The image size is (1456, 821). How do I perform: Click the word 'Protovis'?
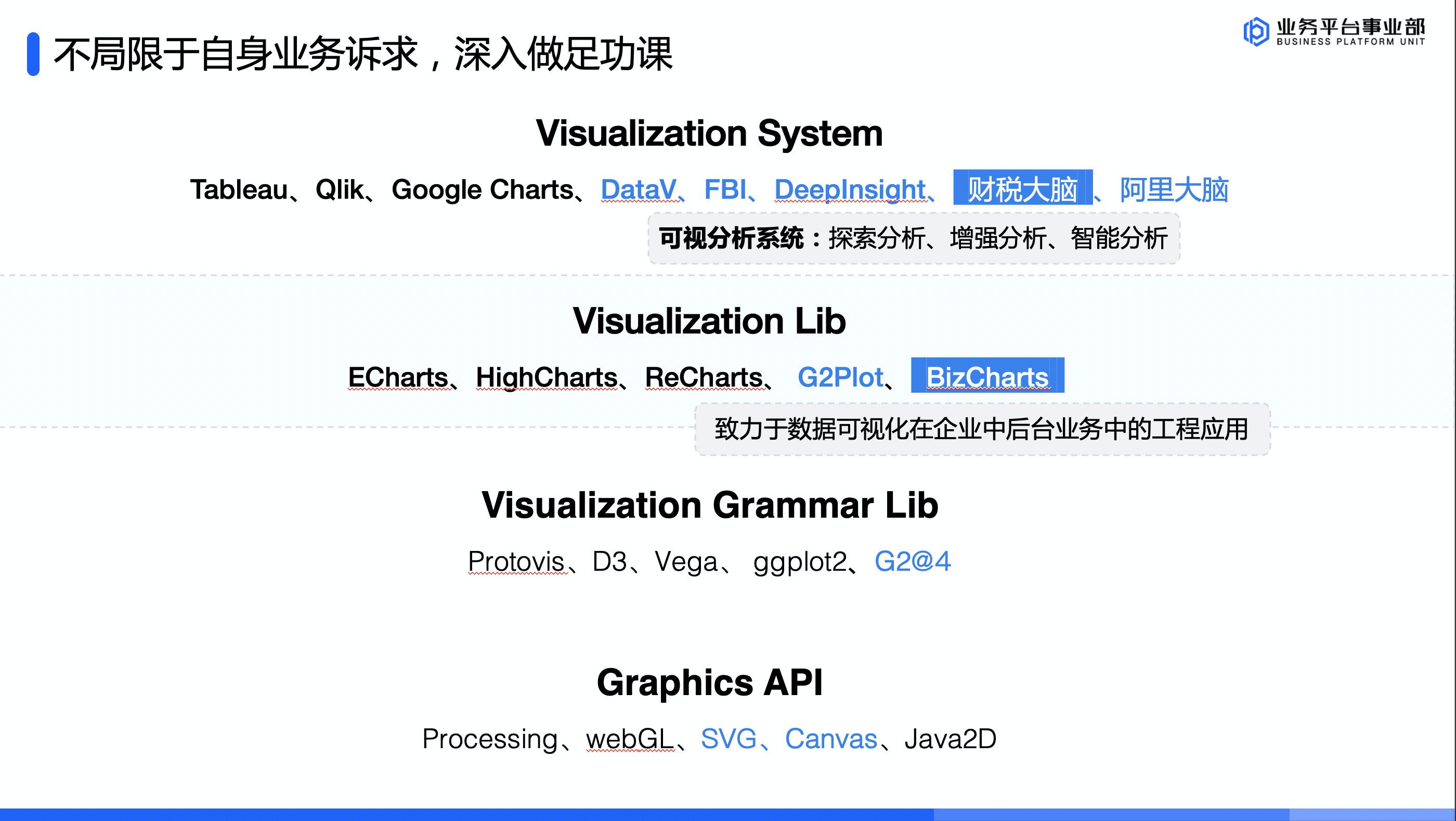pos(516,561)
